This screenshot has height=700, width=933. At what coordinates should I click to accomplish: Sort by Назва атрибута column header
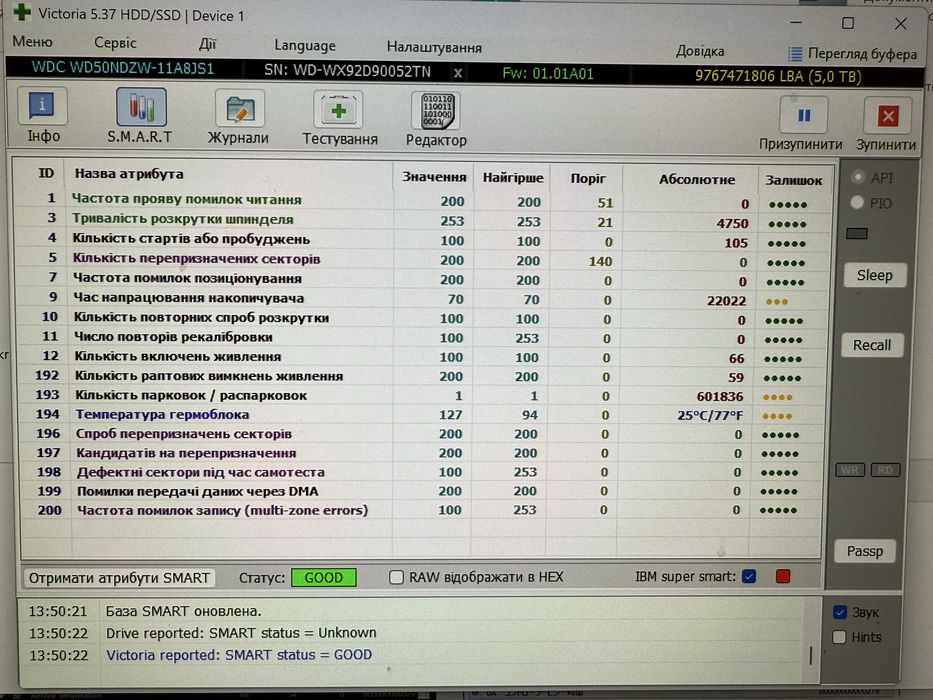pos(129,174)
